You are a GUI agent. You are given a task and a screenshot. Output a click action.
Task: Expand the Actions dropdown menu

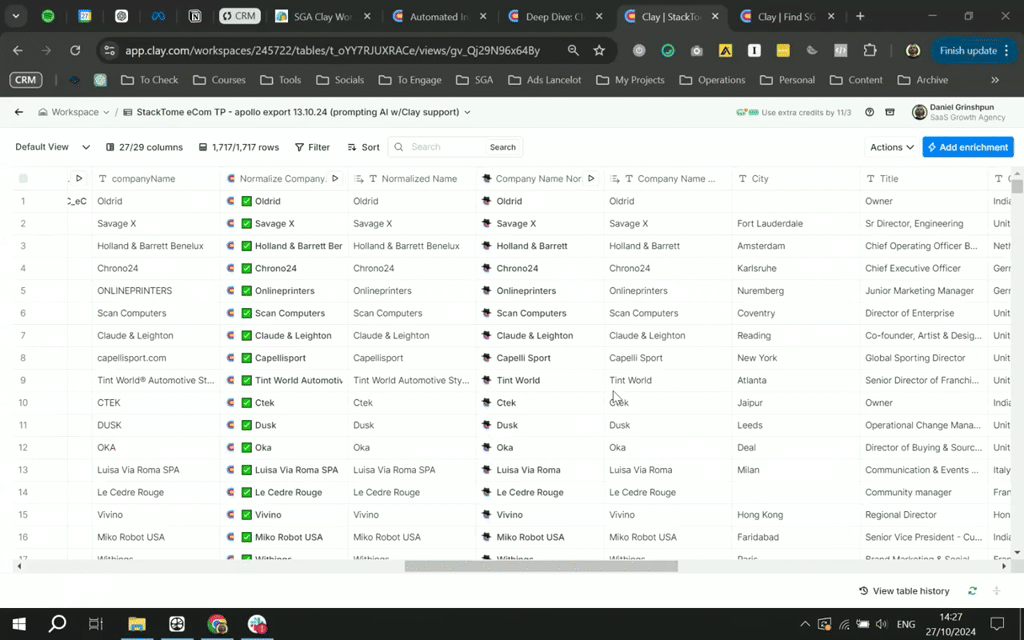891,147
